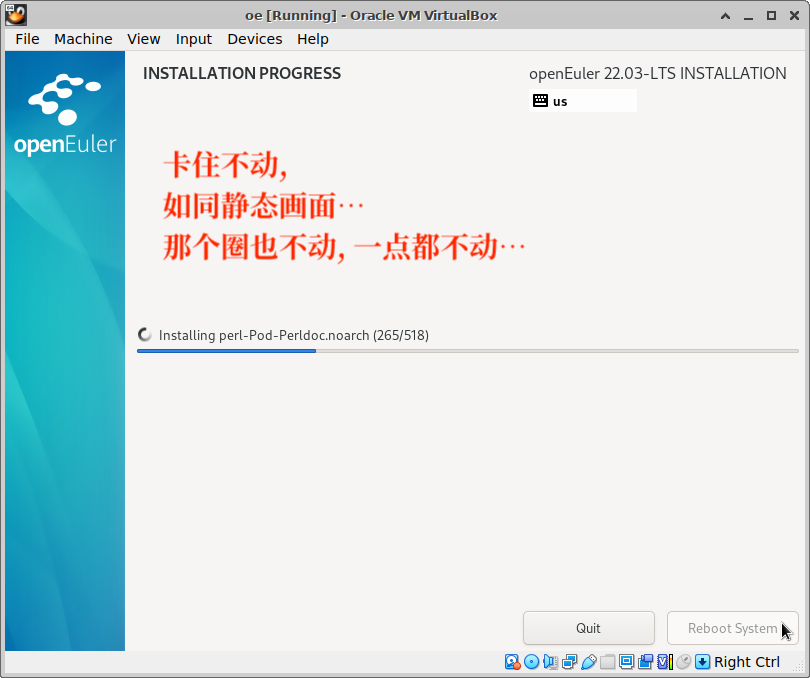Click the installation progress bar
810x678 pixels.
coord(467,351)
